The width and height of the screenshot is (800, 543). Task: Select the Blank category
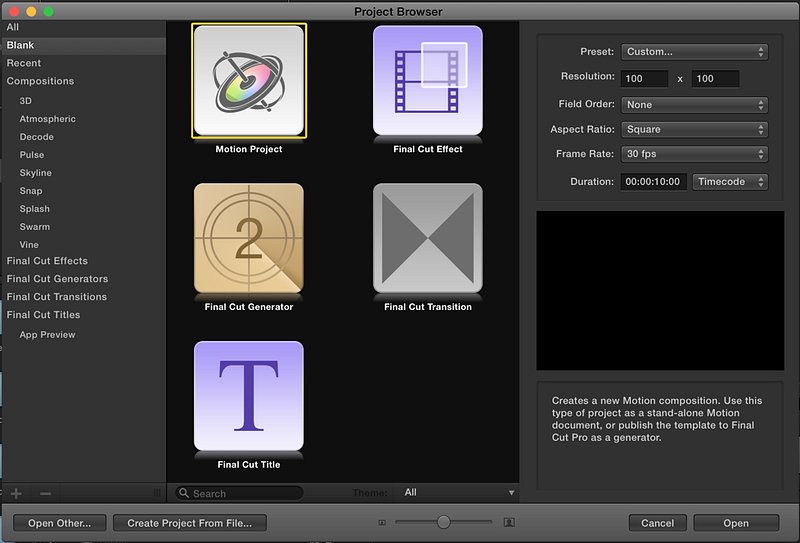tap(84, 45)
